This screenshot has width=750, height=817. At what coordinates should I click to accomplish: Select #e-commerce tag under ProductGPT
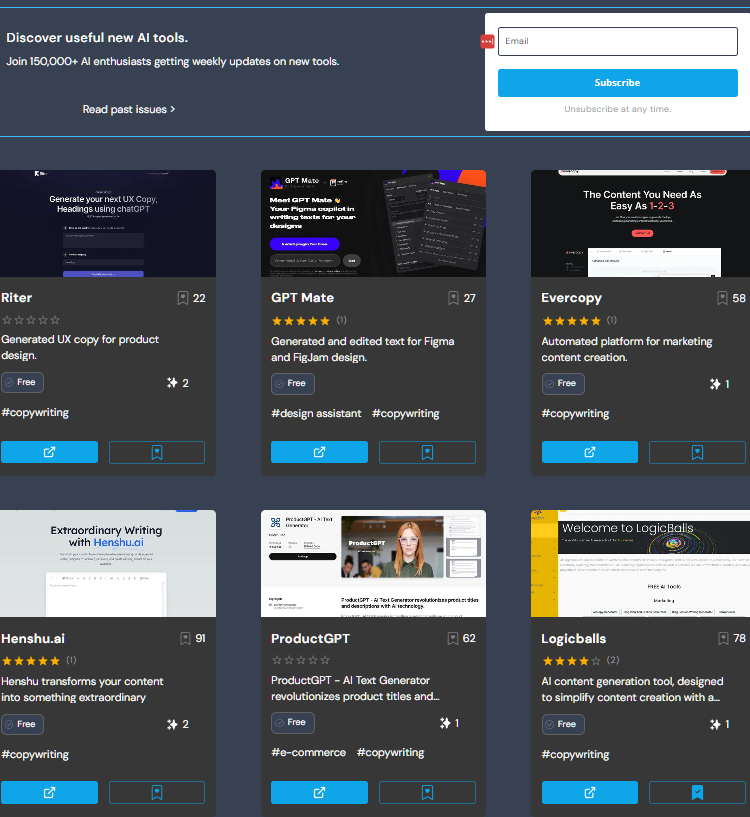pyautogui.click(x=309, y=753)
